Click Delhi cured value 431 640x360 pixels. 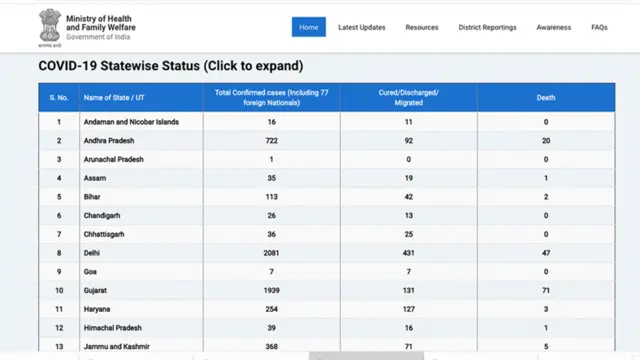point(409,253)
